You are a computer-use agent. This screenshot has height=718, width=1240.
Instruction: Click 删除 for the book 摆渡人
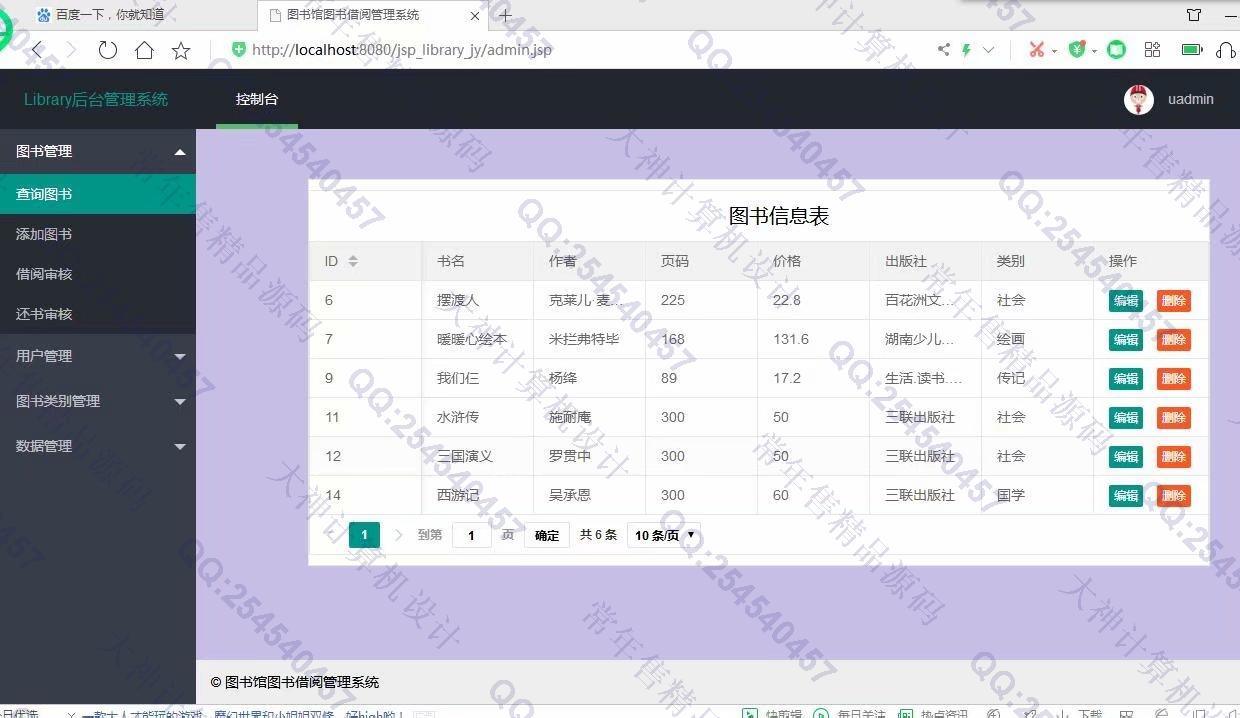(1174, 301)
